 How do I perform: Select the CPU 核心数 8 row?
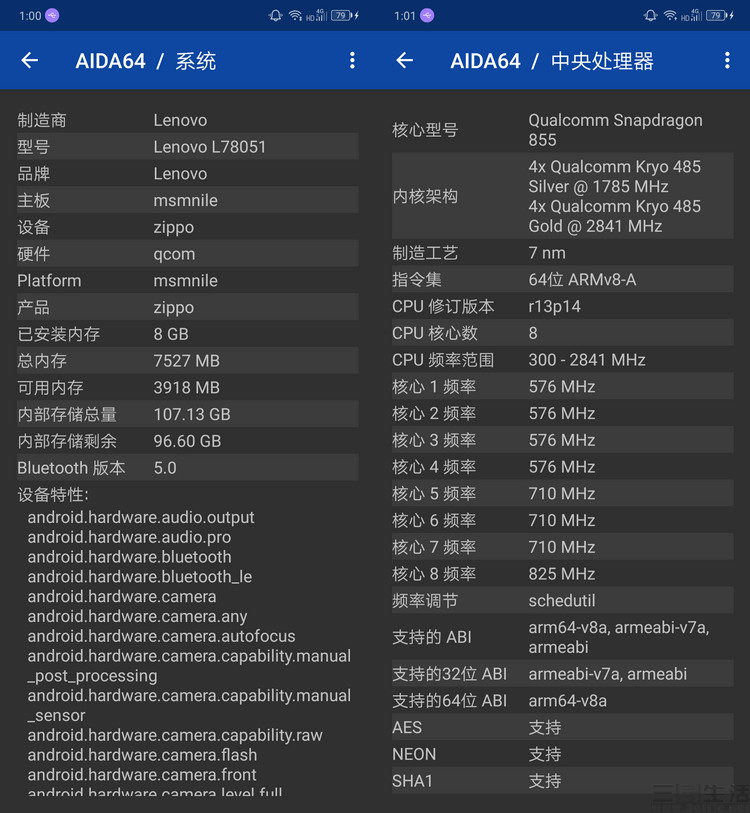[x=563, y=333]
